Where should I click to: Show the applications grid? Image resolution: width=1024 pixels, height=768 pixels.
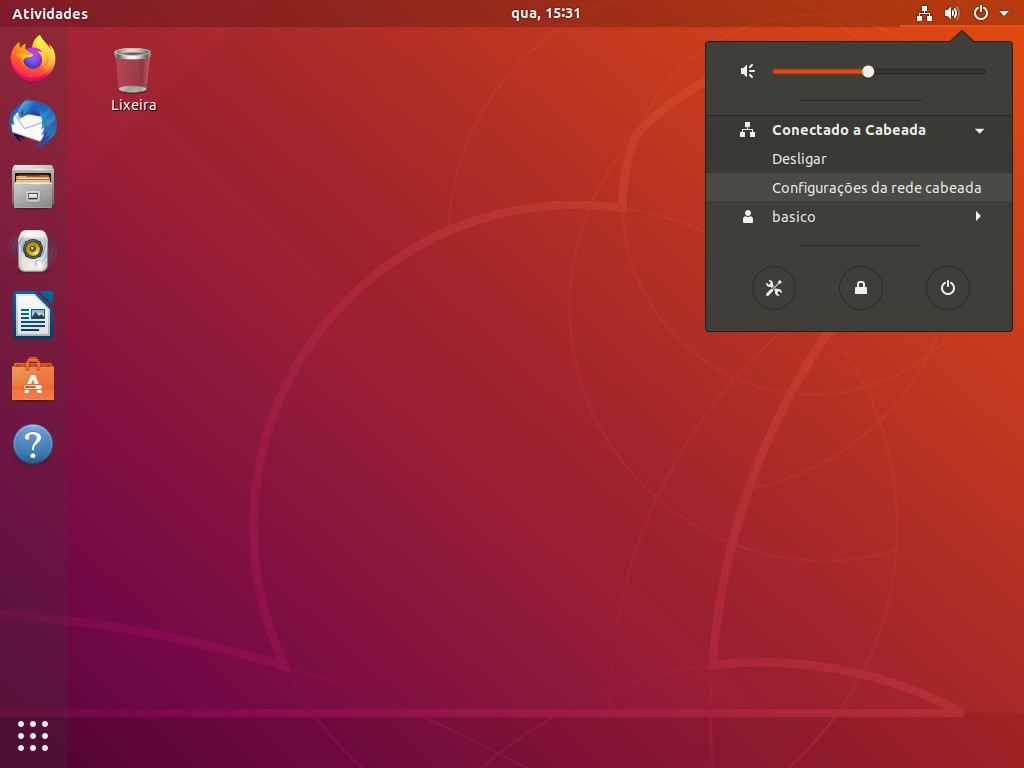(33, 736)
